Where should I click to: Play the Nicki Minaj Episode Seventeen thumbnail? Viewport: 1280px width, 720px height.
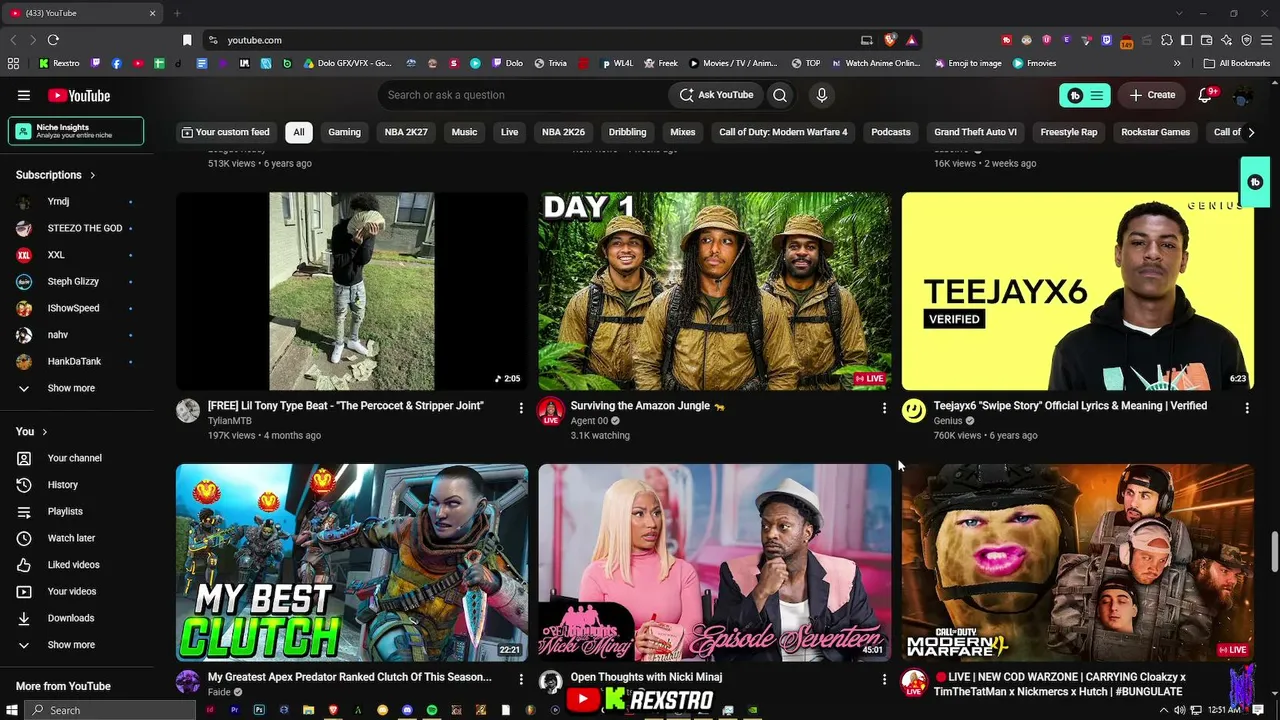pos(715,563)
